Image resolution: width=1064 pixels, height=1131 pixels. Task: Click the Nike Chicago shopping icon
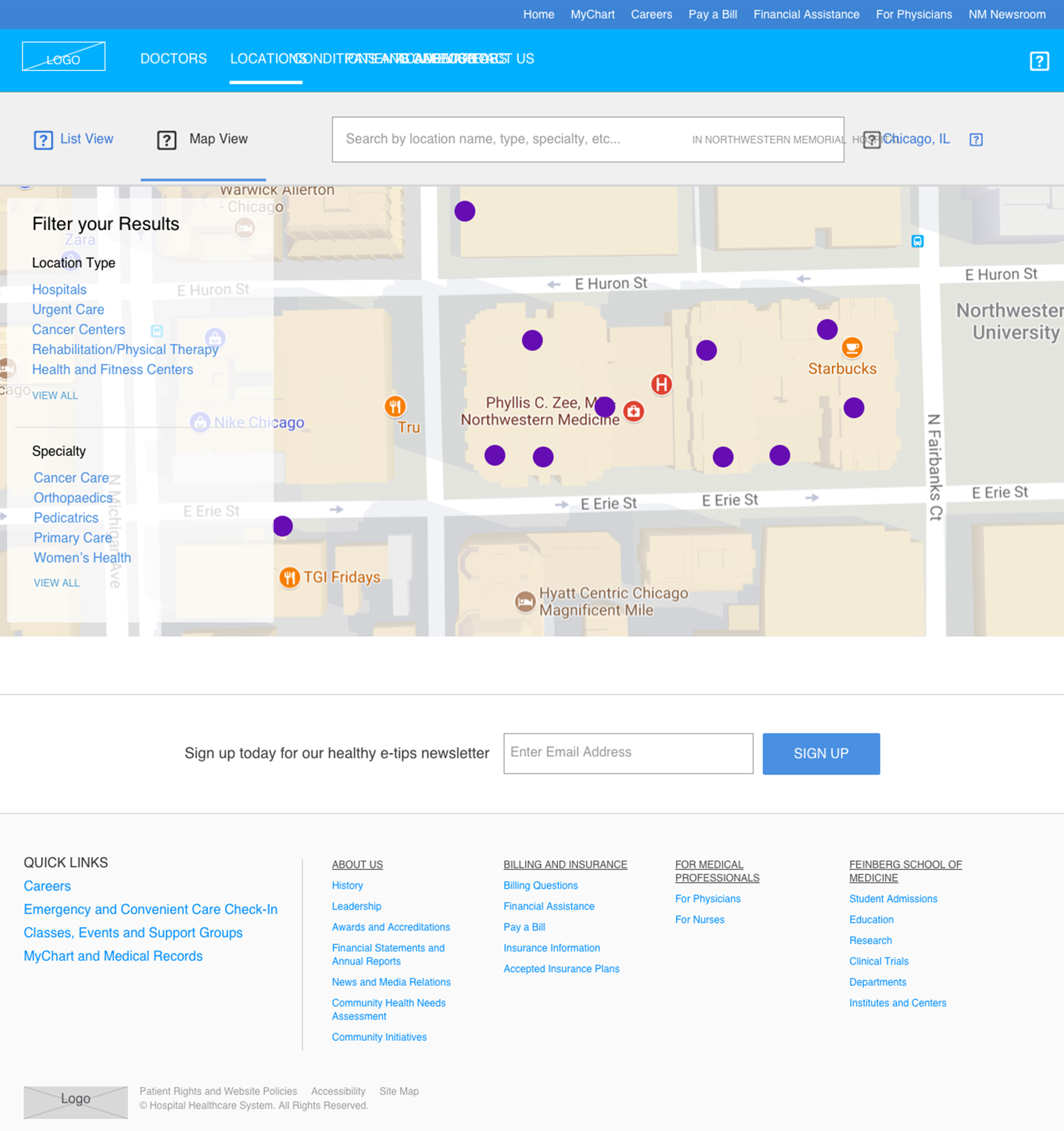coord(200,422)
